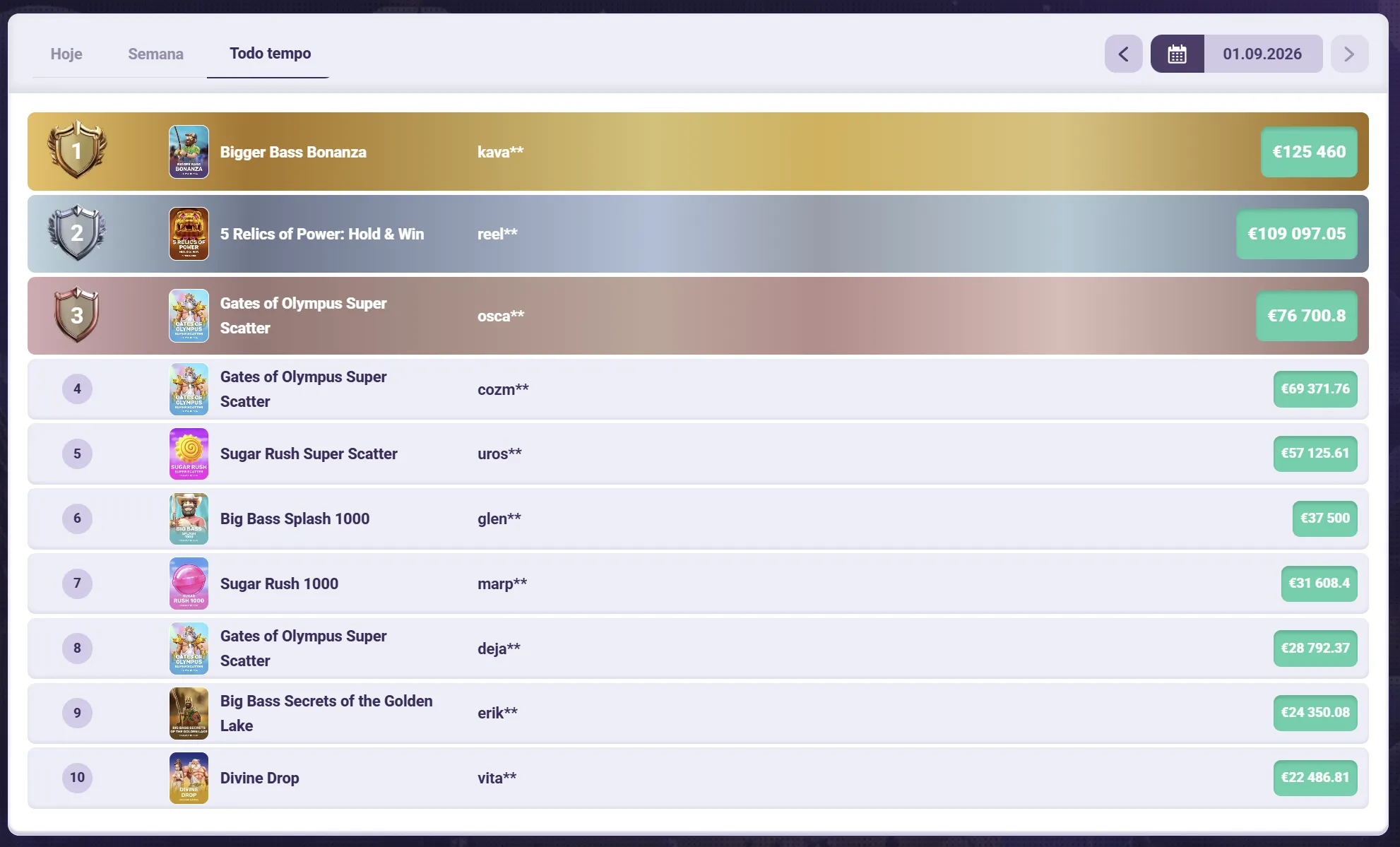Screen dimensions: 1400x847
Task: Go to the previous date with left chevron
Action: pyautogui.click(x=1123, y=54)
